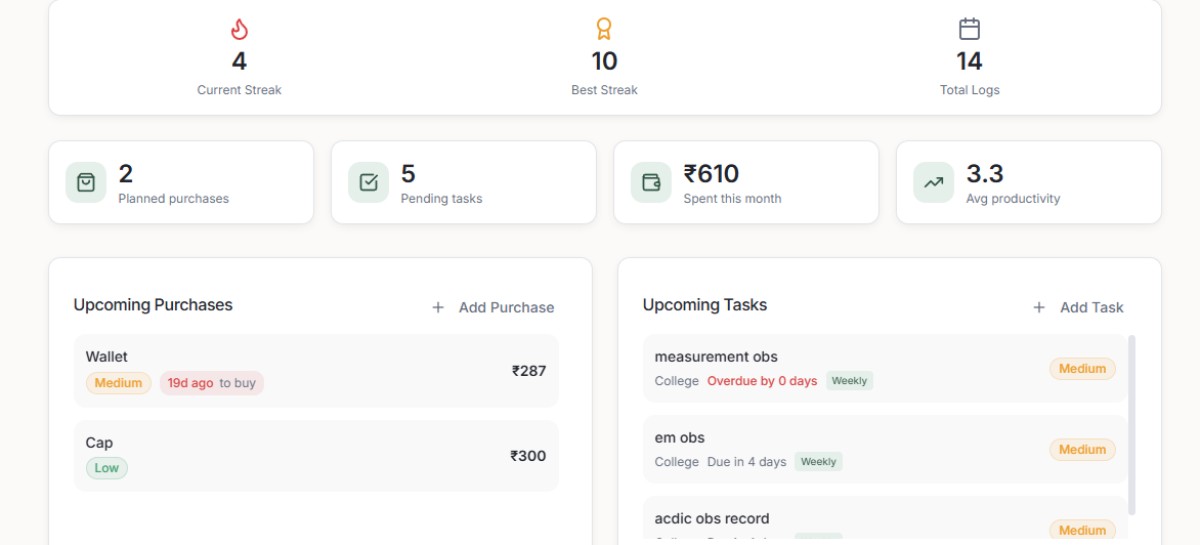Screen dimensions: 1200x545
Task: Click the Best Streak award ribbon icon
Action: (604, 29)
